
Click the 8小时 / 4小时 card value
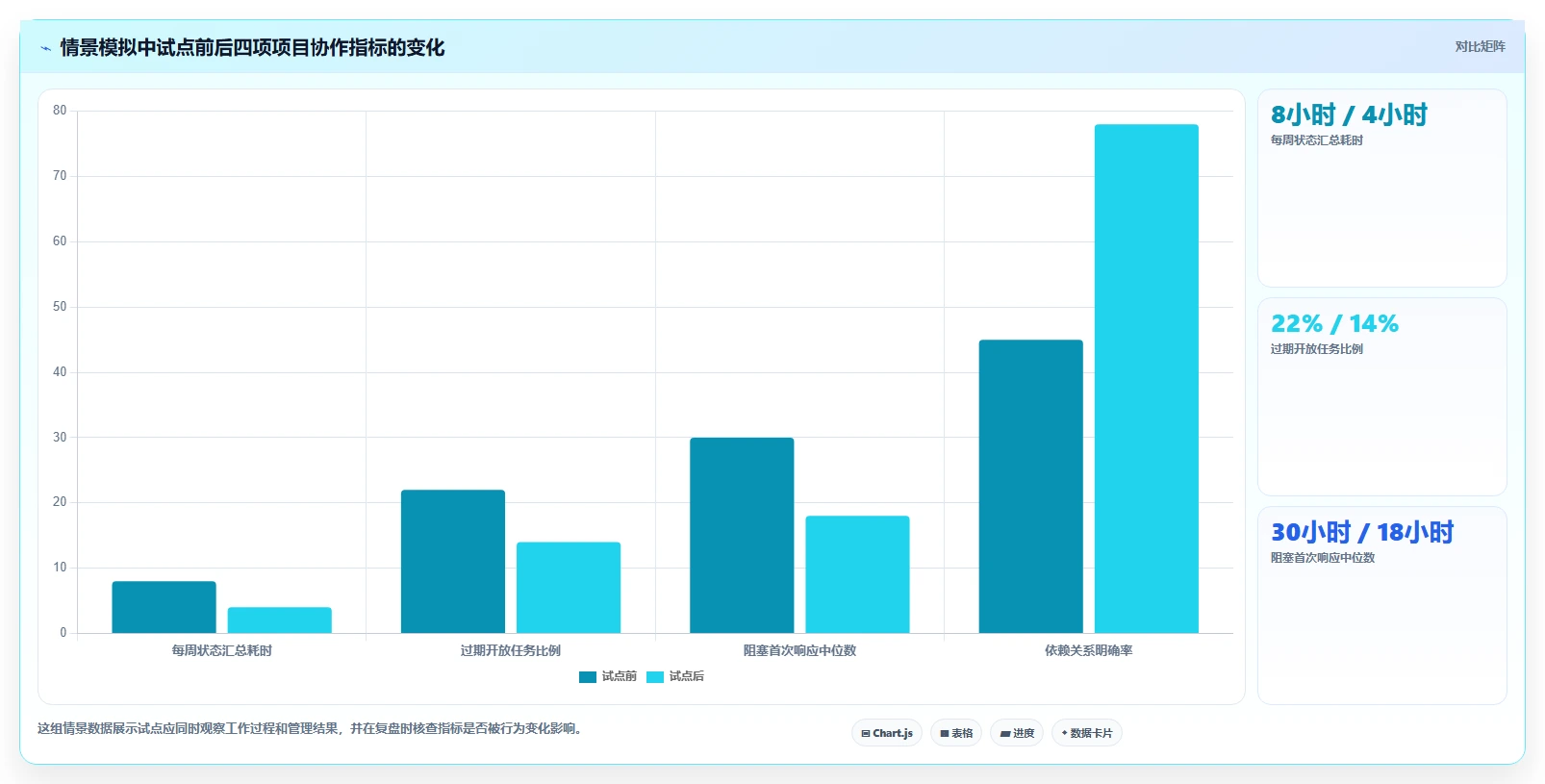pos(1349,115)
